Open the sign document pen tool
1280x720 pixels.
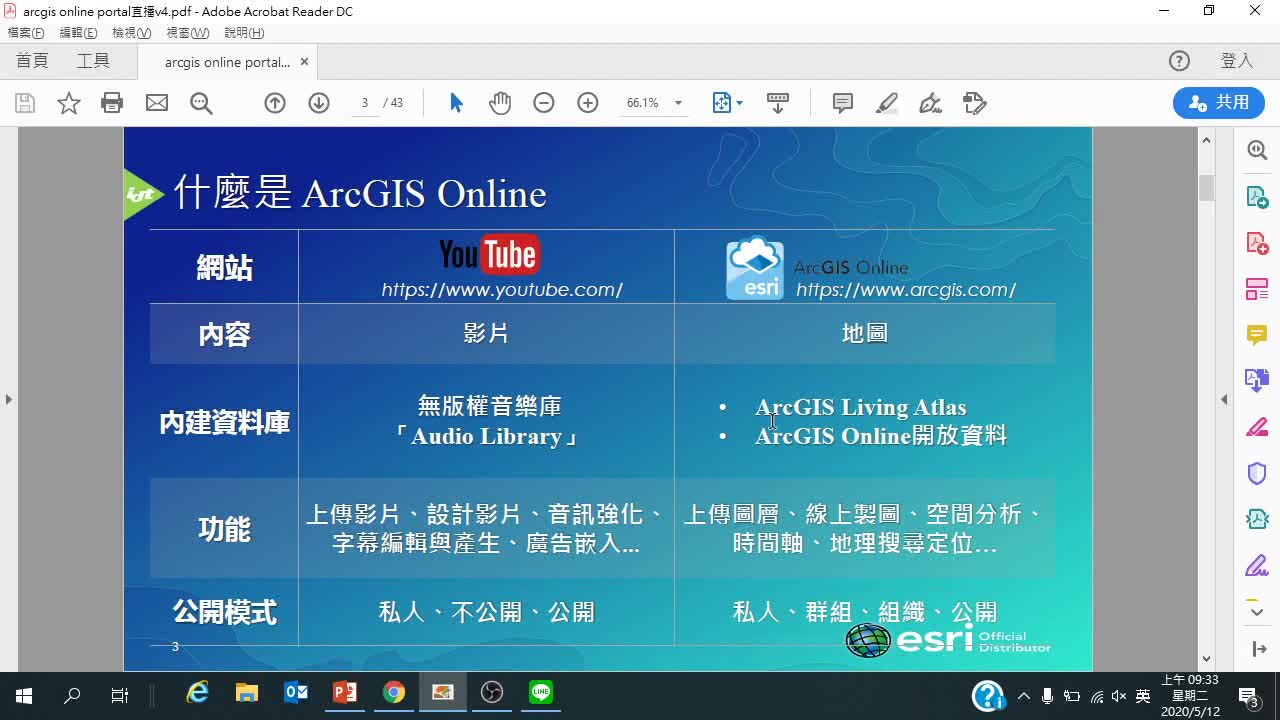(930, 103)
